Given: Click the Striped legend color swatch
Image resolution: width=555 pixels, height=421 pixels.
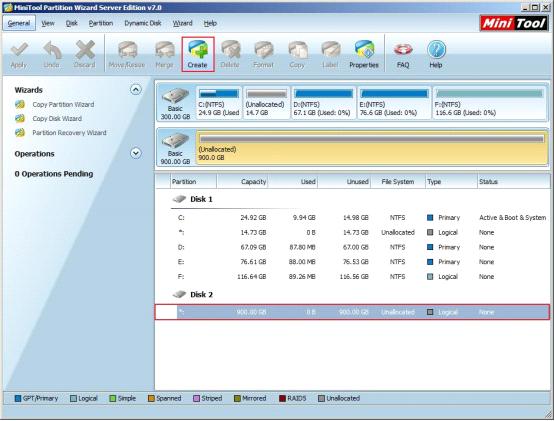Looking at the screenshot, I should (196, 398).
